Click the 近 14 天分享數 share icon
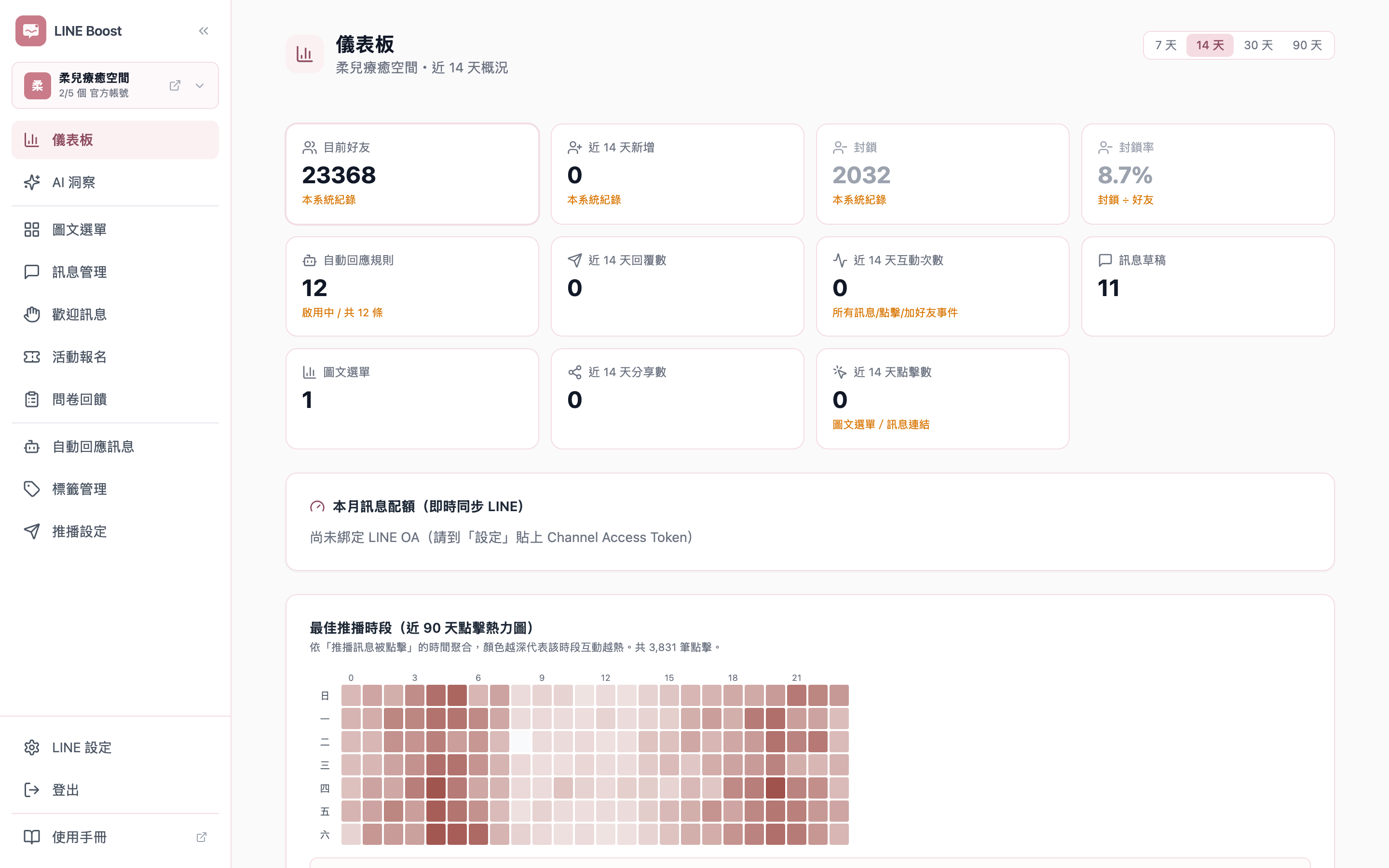The height and width of the screenshot is (868, 1389). [574, 373]
